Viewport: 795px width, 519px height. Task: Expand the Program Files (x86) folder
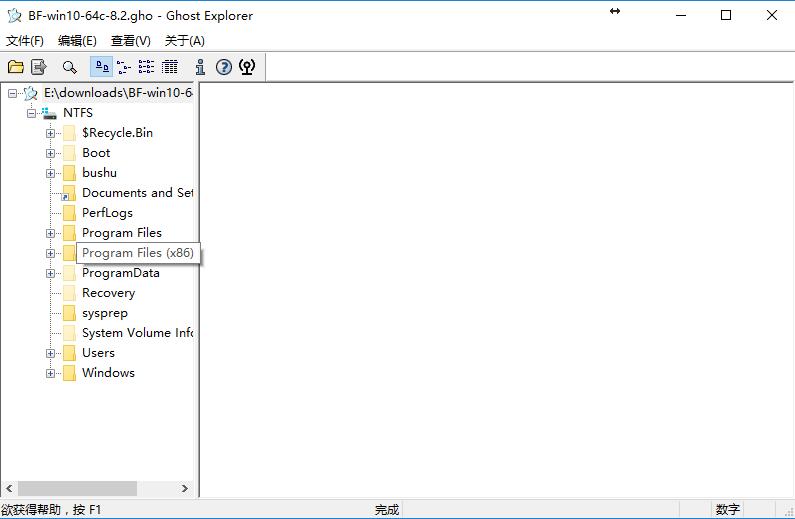(50, 253)
